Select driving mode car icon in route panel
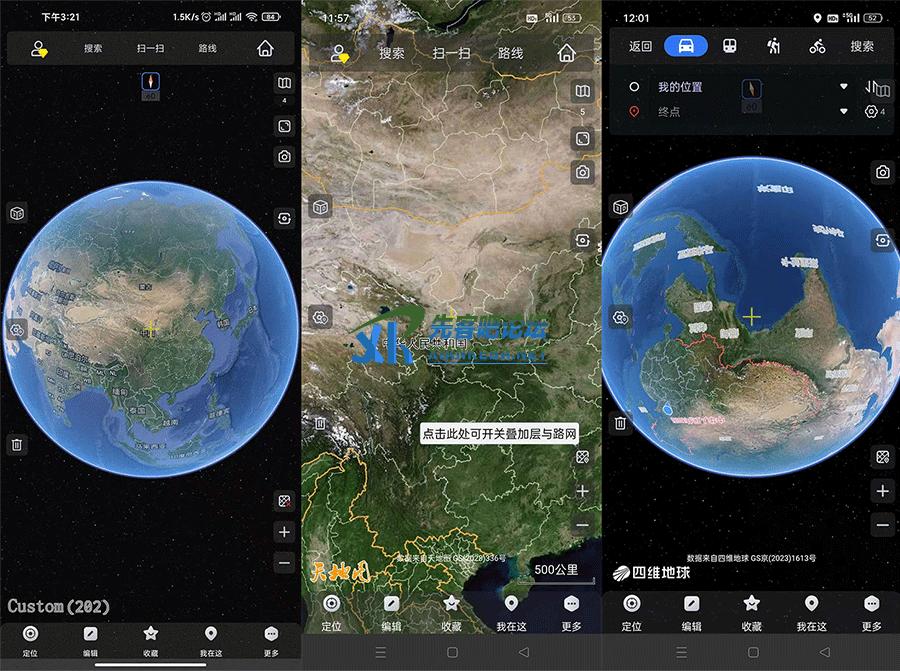The image size is (900, 671). (x=685, y=46)
